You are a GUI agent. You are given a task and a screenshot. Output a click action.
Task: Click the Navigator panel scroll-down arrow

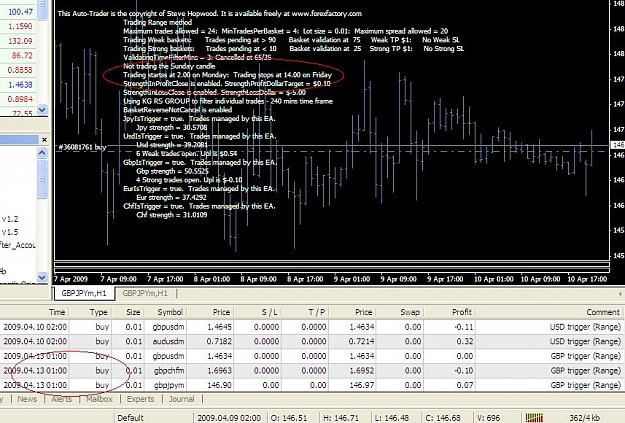pyautogui.click(x=42, y=277)
